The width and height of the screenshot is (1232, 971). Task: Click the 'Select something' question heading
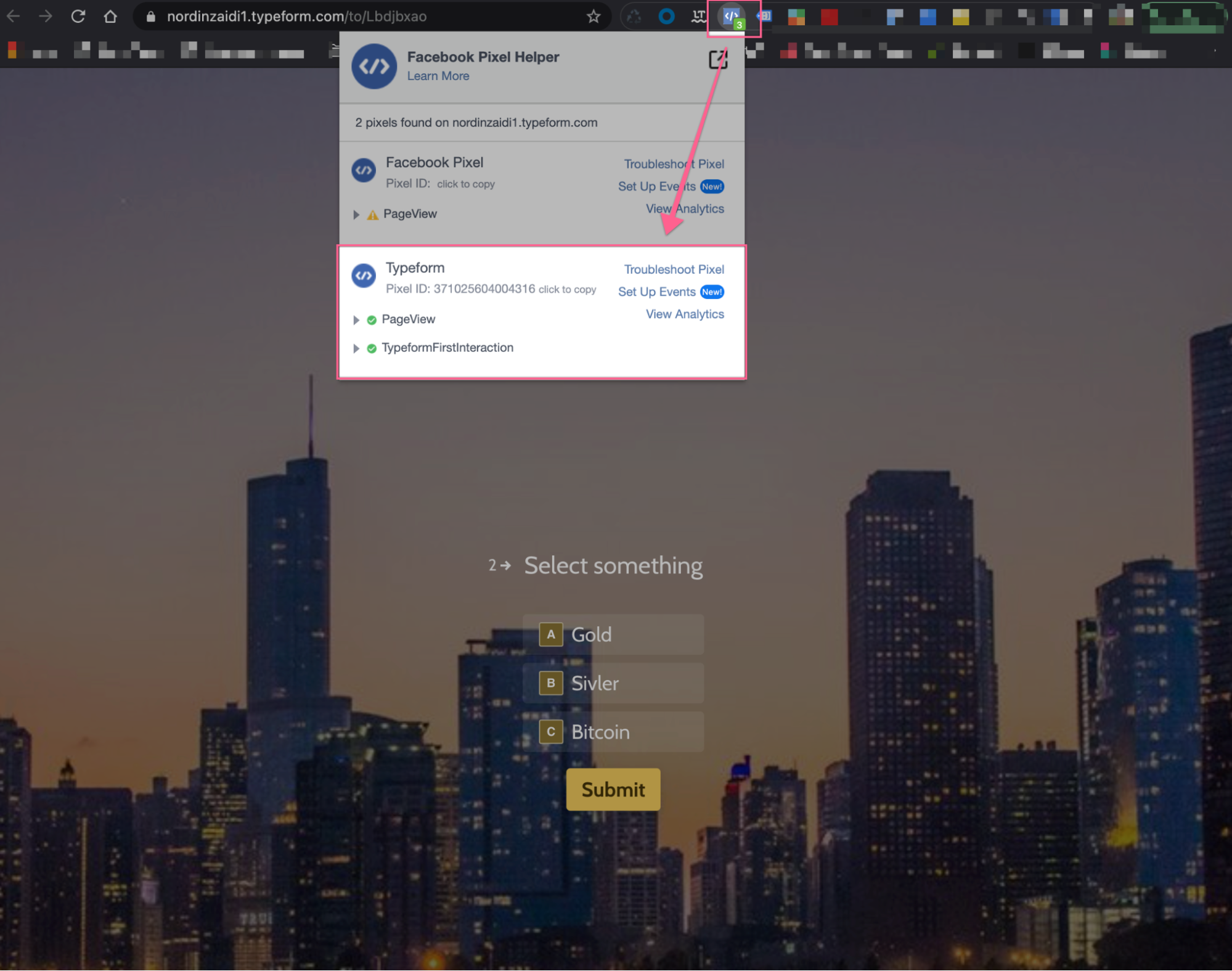[613, 565]
